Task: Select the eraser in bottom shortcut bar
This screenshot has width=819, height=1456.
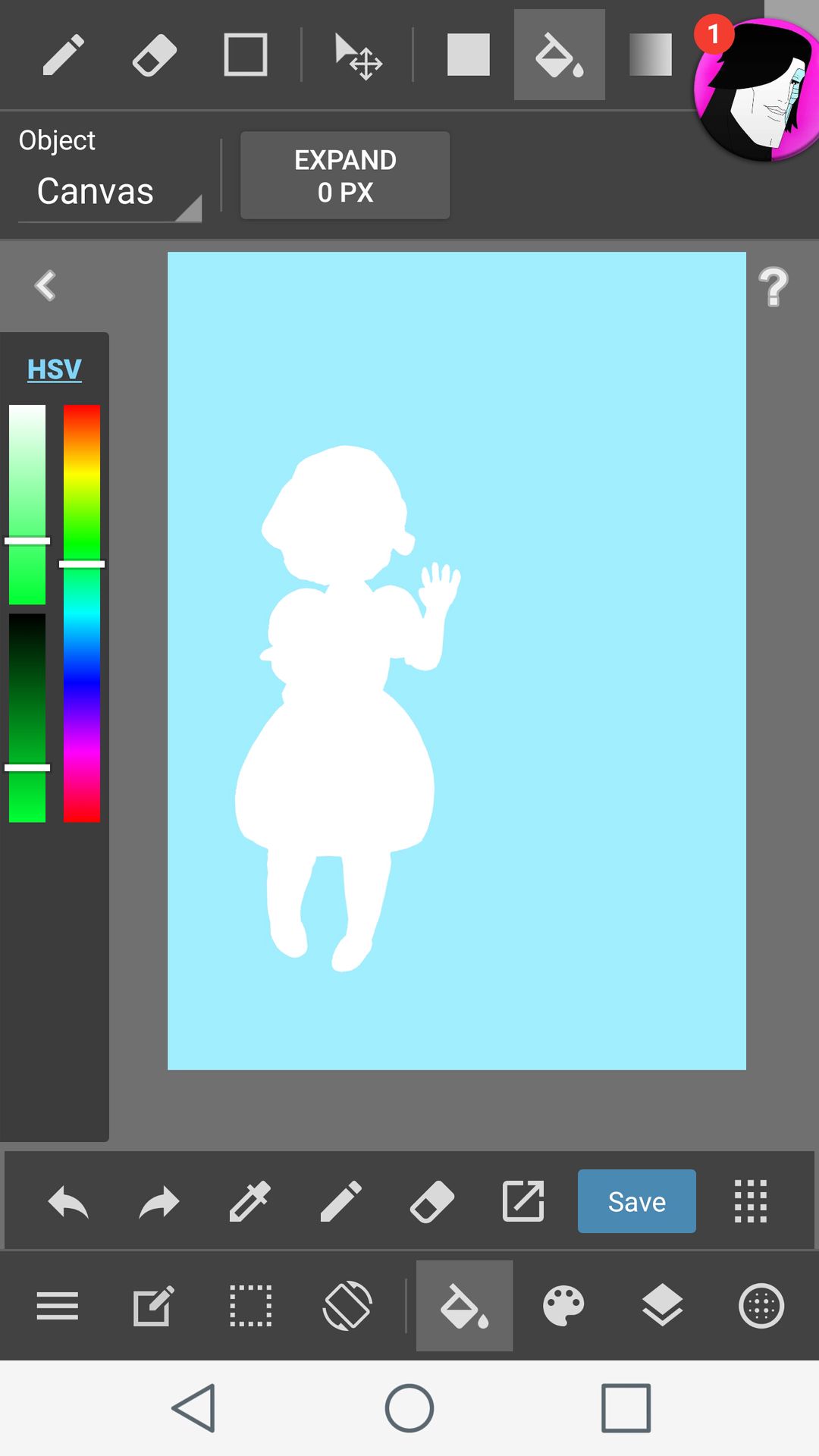Action: (x=432, y=1202)
